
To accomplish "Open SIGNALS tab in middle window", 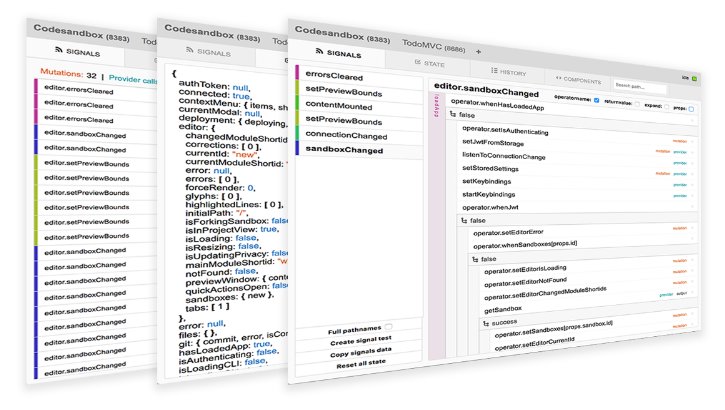I will (209, 52).
